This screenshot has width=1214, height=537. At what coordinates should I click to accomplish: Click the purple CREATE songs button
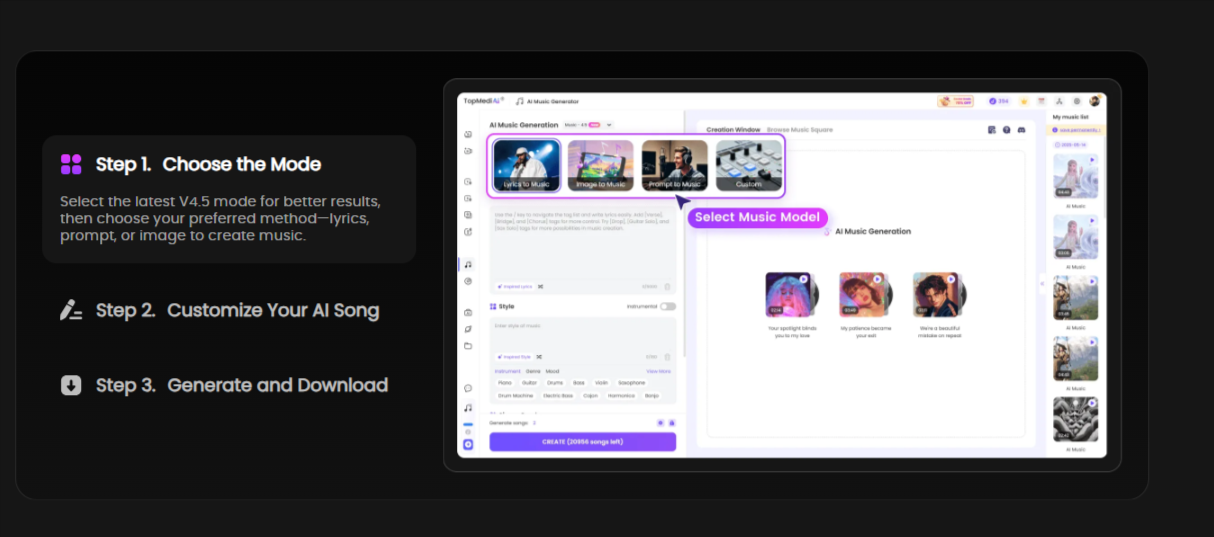click(582, 441)
